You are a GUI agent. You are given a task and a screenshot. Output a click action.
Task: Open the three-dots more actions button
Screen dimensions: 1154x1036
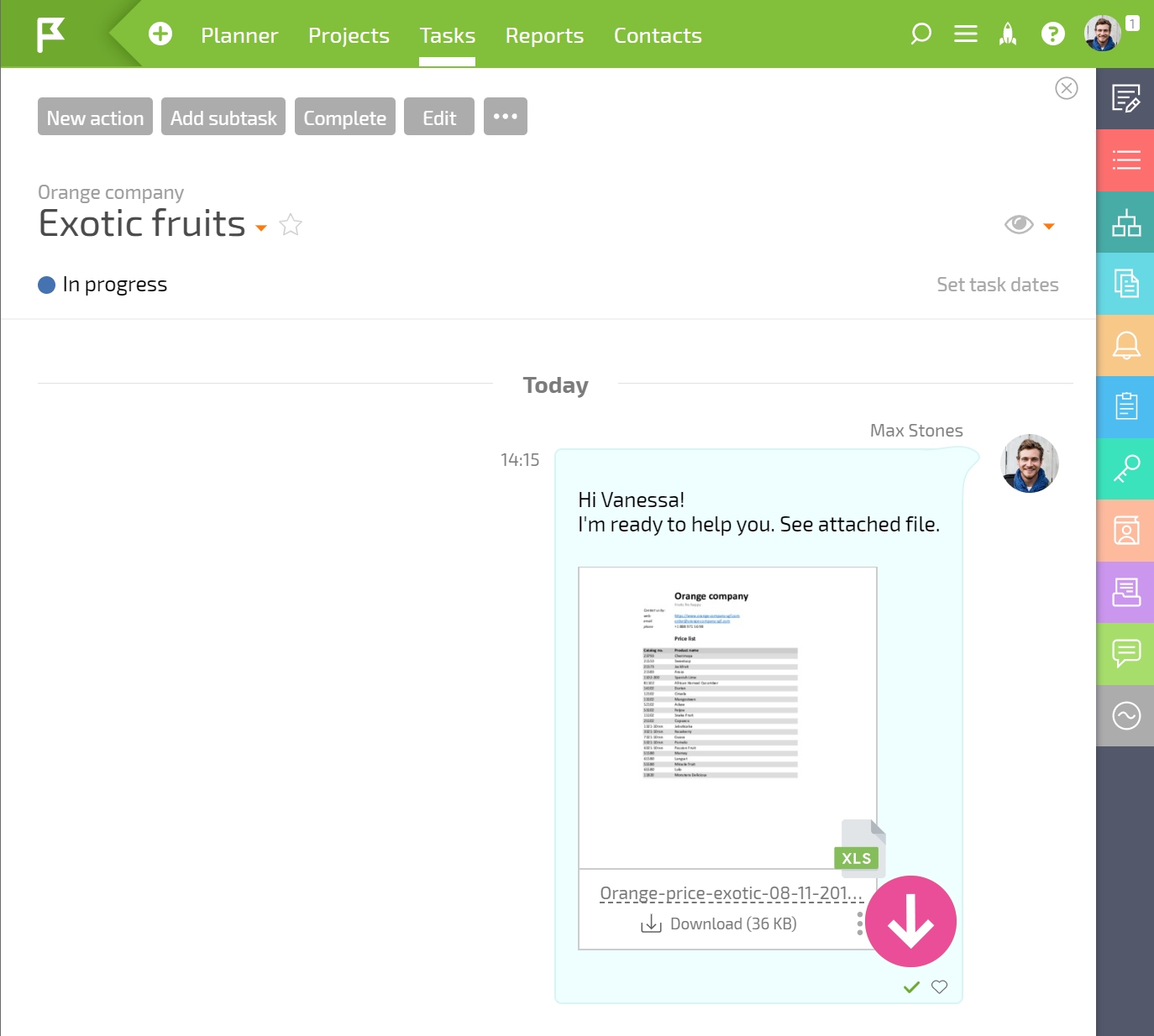(x=506, y=117)
